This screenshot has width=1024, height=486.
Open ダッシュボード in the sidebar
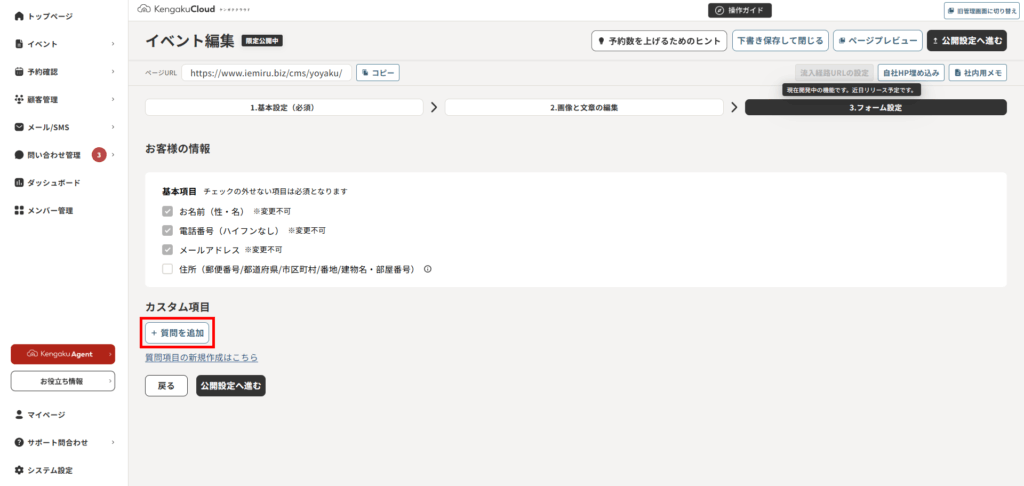point(54,182)
